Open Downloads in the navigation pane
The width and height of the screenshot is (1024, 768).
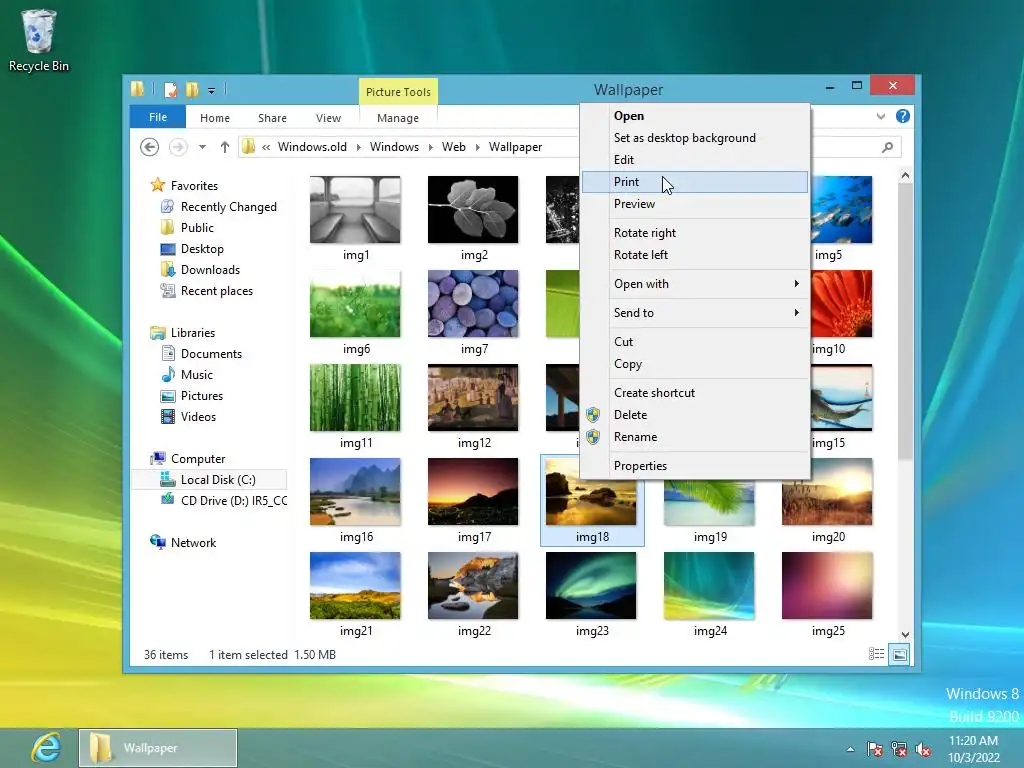[x=210, y=270]
